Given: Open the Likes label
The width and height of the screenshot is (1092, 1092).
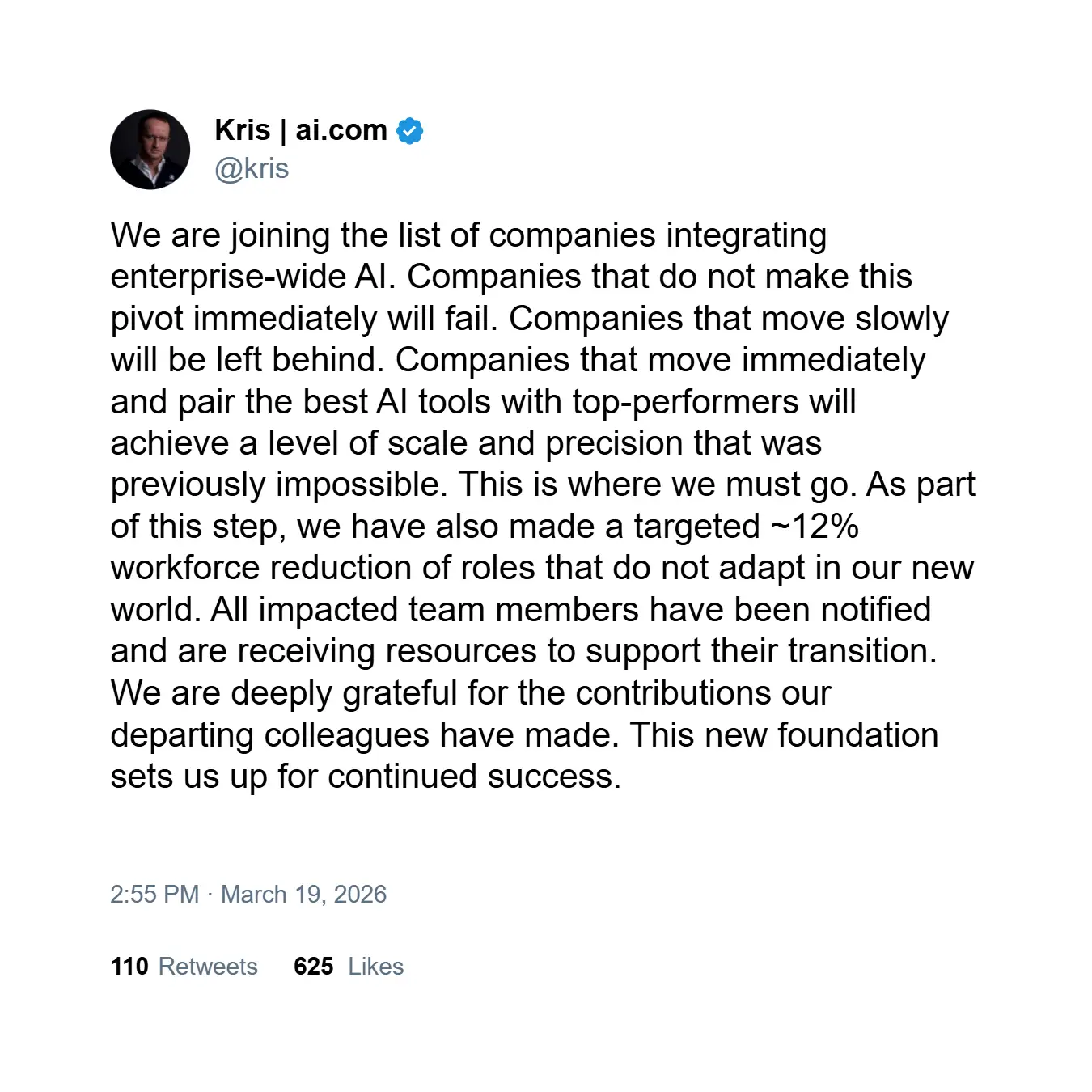Looking at the screenshot, I should (x=375, y=966).
